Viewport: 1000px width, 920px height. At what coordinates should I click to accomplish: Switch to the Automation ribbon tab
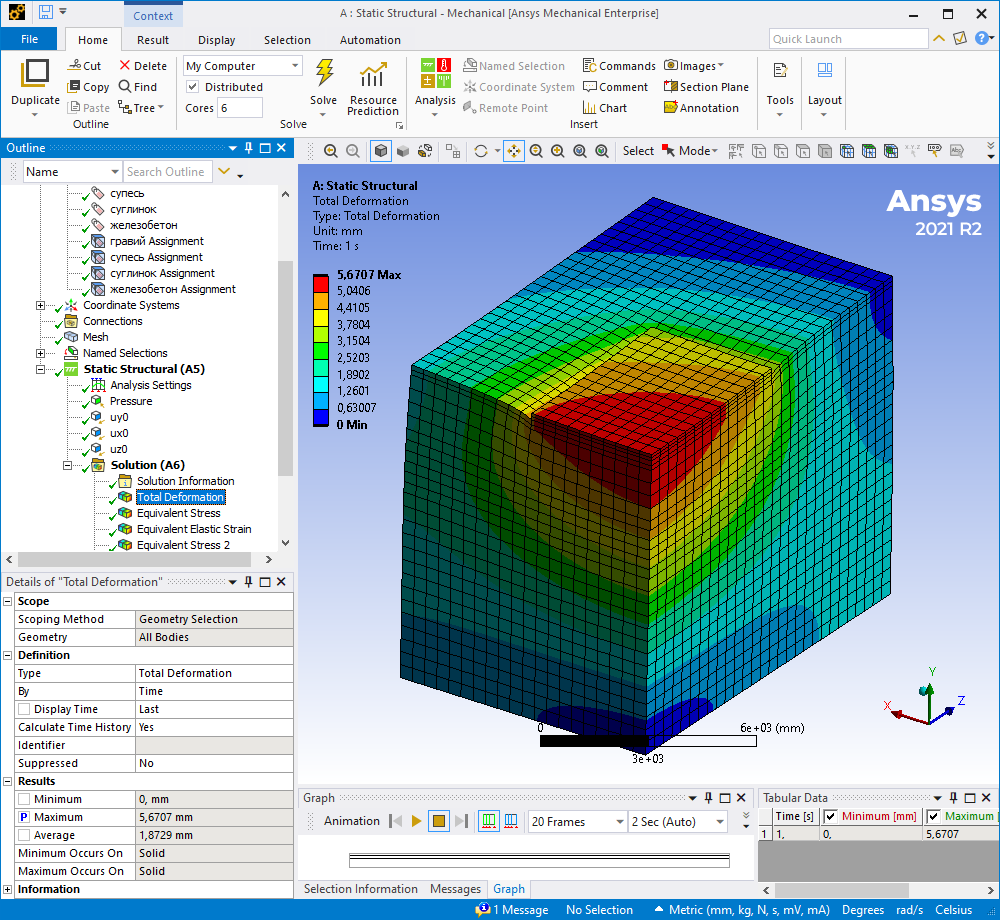coord(371,40)
